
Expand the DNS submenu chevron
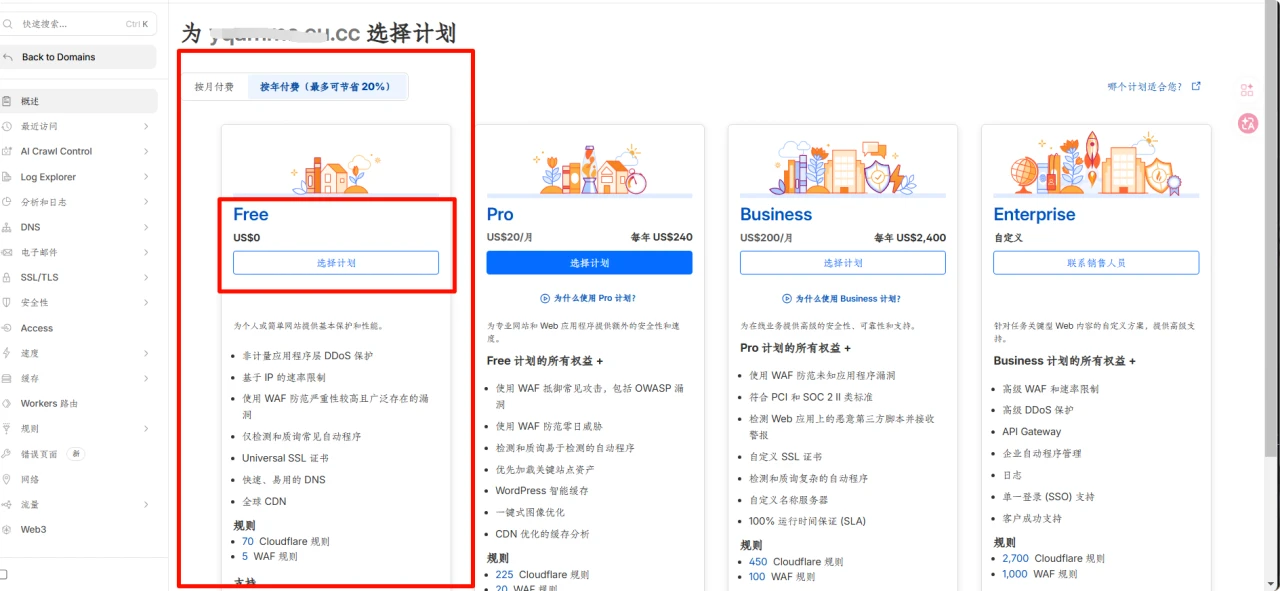coord(146,227)
